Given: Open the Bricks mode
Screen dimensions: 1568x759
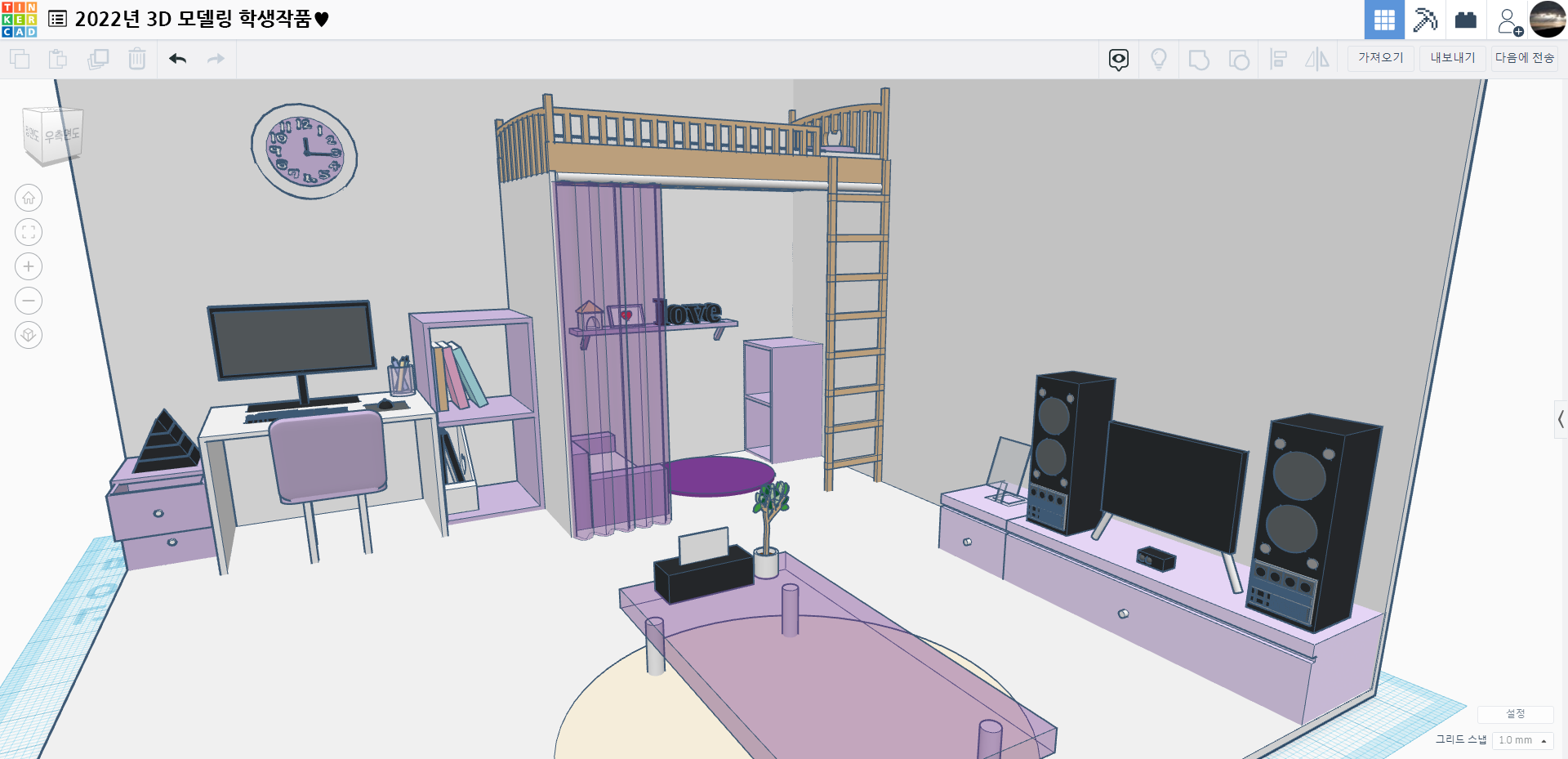Looking at the screenshot, I should (x=1466, y=20).
